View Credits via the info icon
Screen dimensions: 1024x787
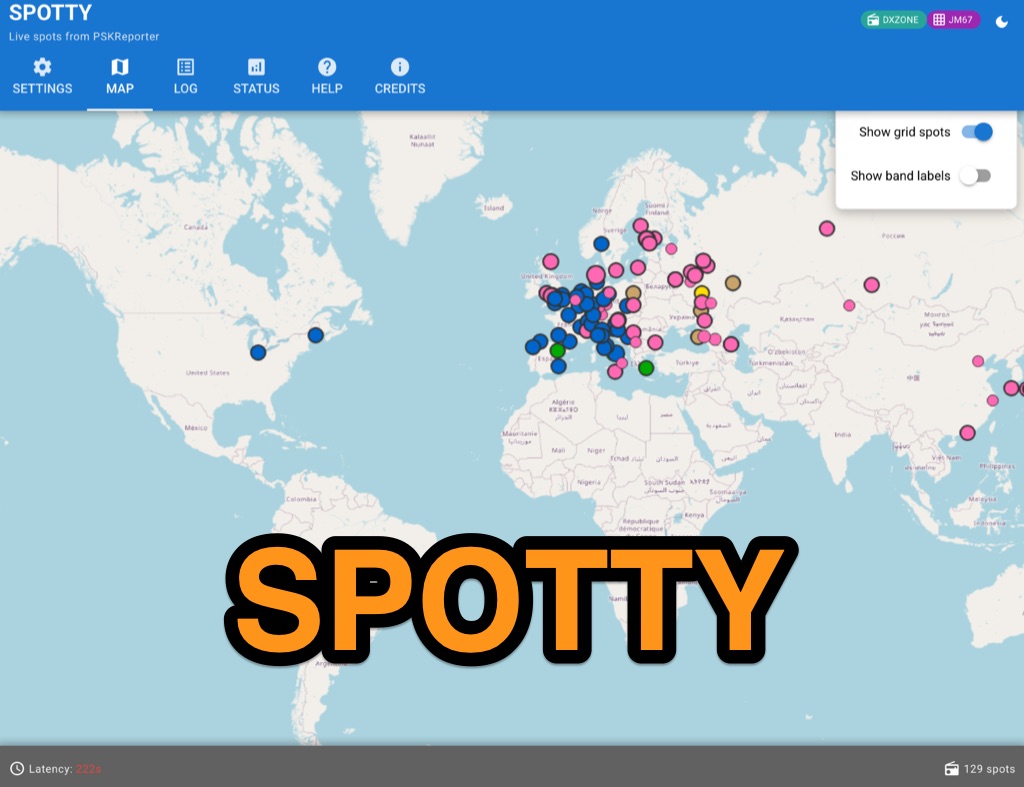coord(399,67)
